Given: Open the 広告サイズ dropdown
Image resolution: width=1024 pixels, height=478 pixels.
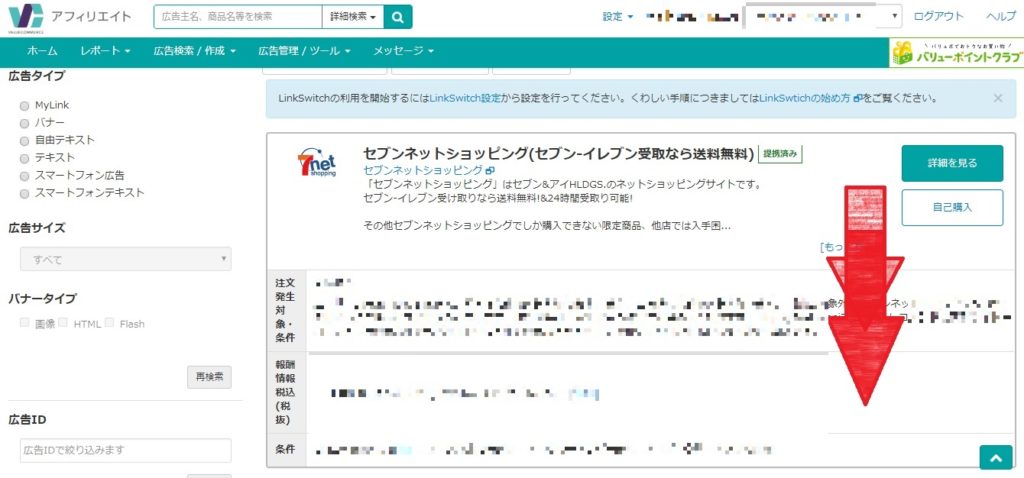Looking at the screenshot, I should [x=125, y=259].
